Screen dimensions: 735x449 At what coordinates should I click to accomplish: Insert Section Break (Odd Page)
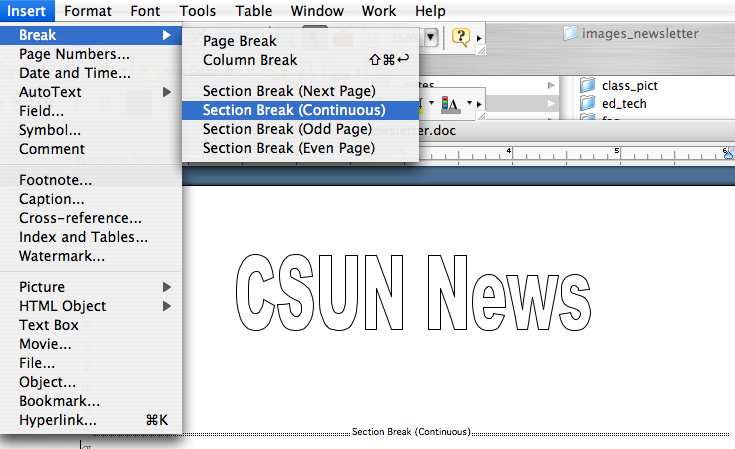point(300,129)
